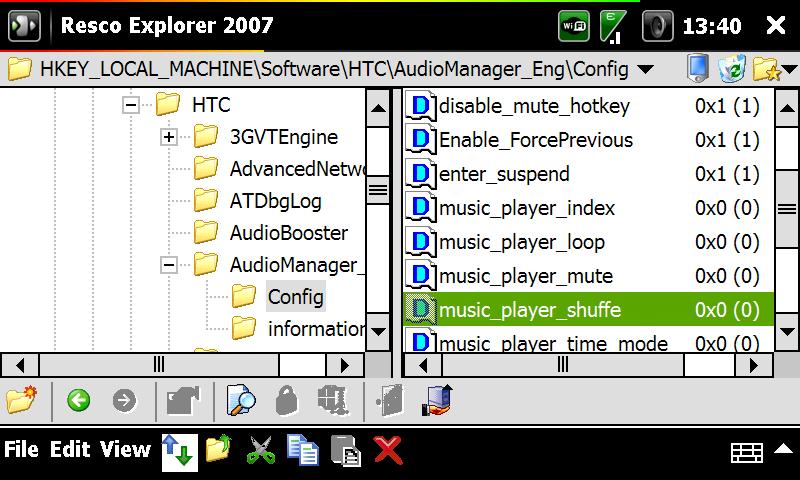Open the Recycle Bin icon
The height and width of the screenshot is (480, 800).
[x=732, y=68]
